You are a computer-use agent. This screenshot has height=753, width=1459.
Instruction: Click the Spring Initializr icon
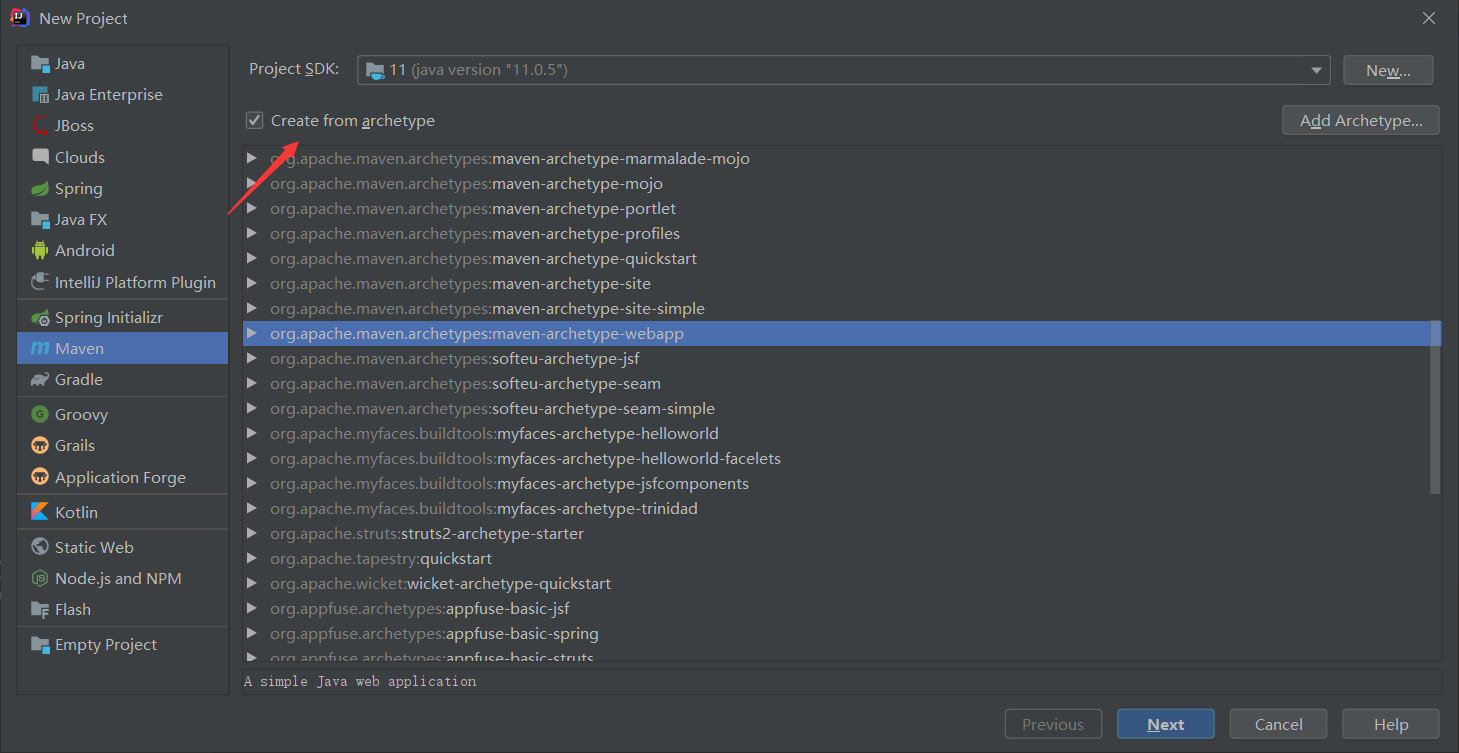[x=40, y=318]
